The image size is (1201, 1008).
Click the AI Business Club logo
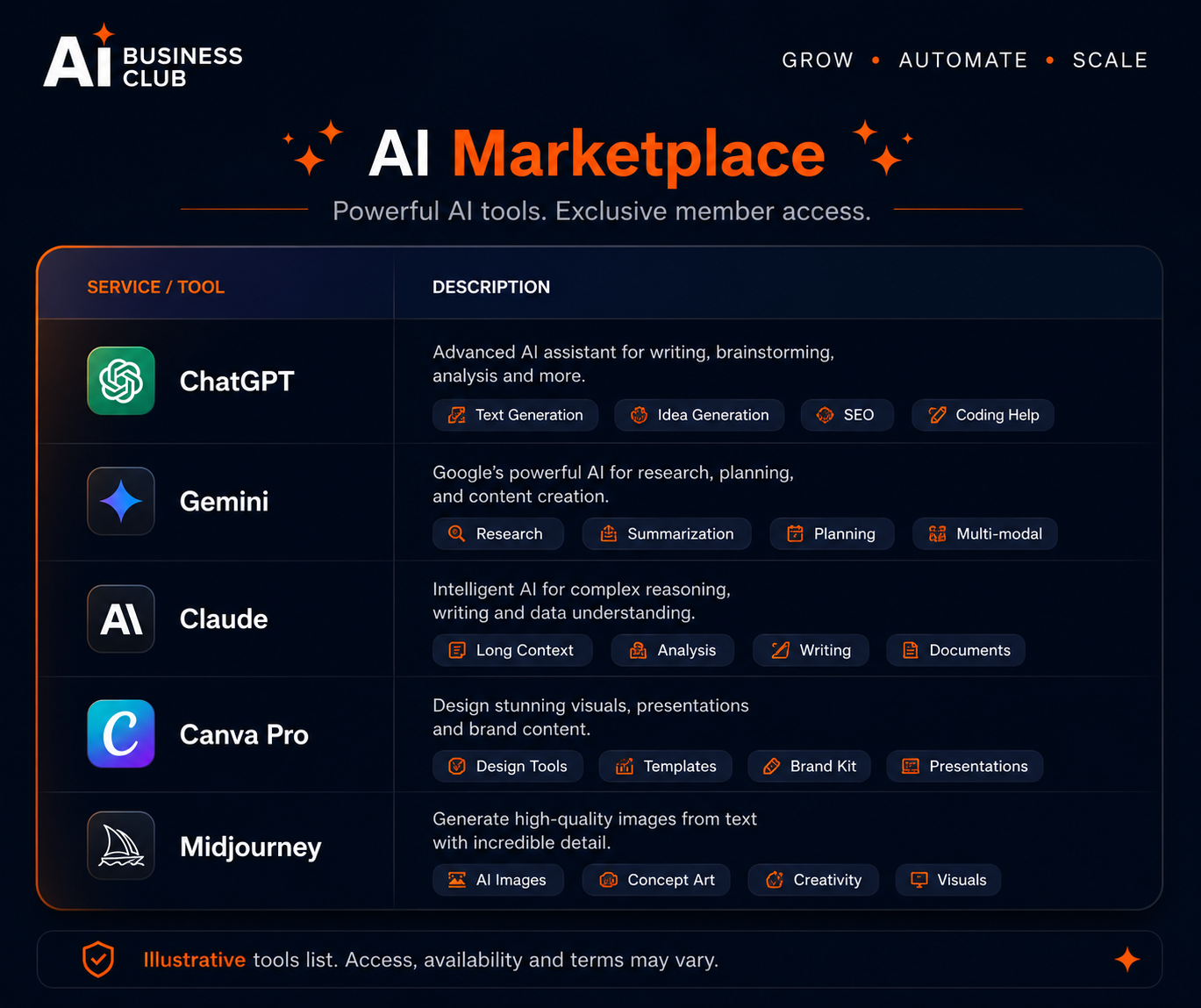(143, 57)
